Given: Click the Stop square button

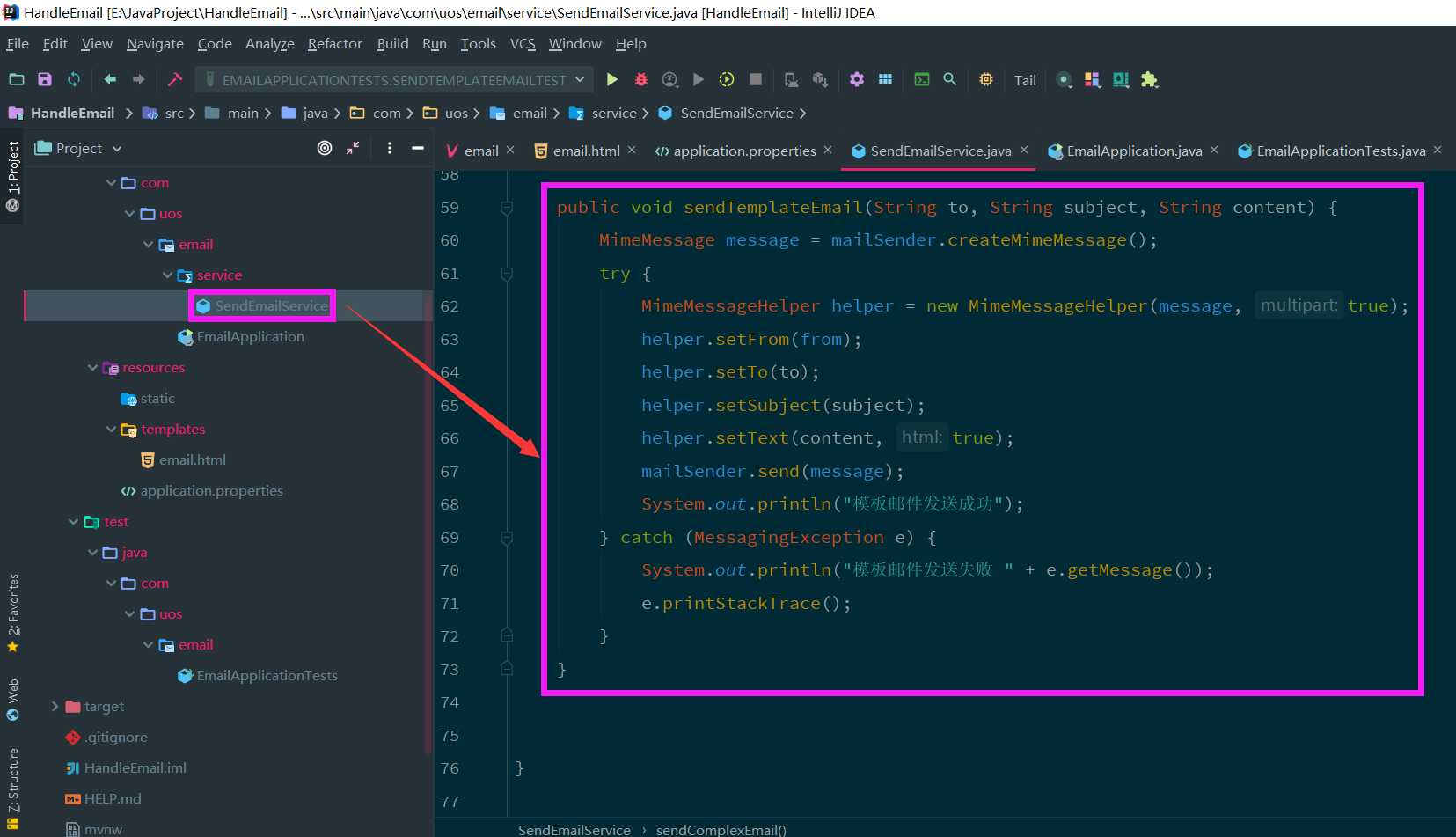Looking at the screenshot, I should (755, 79).
